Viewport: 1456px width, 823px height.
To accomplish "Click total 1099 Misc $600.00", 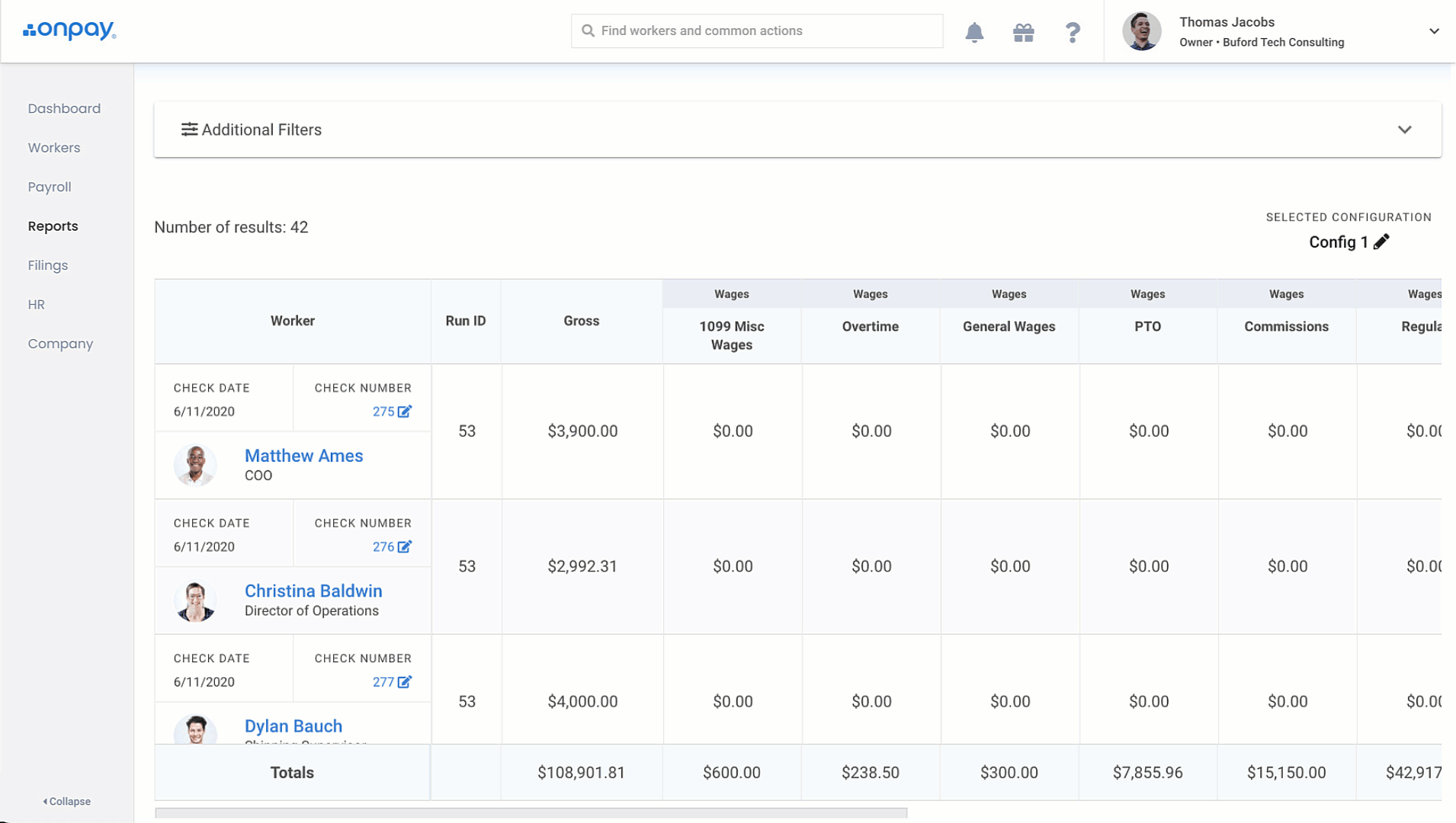I will [x=732, y=773].
